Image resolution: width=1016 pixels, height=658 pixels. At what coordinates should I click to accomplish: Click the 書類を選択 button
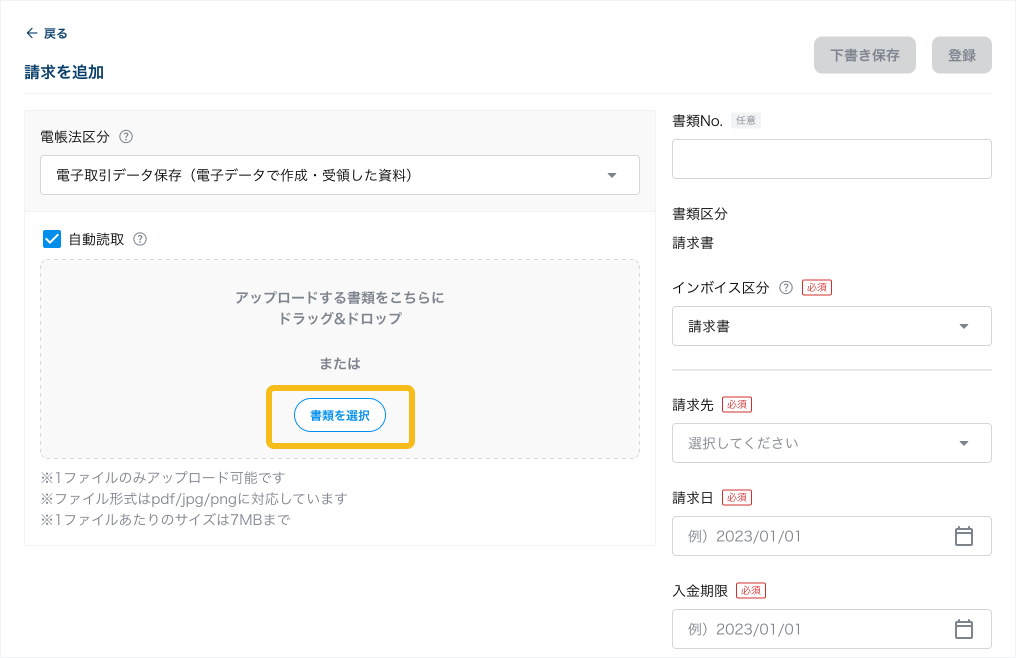340,415
